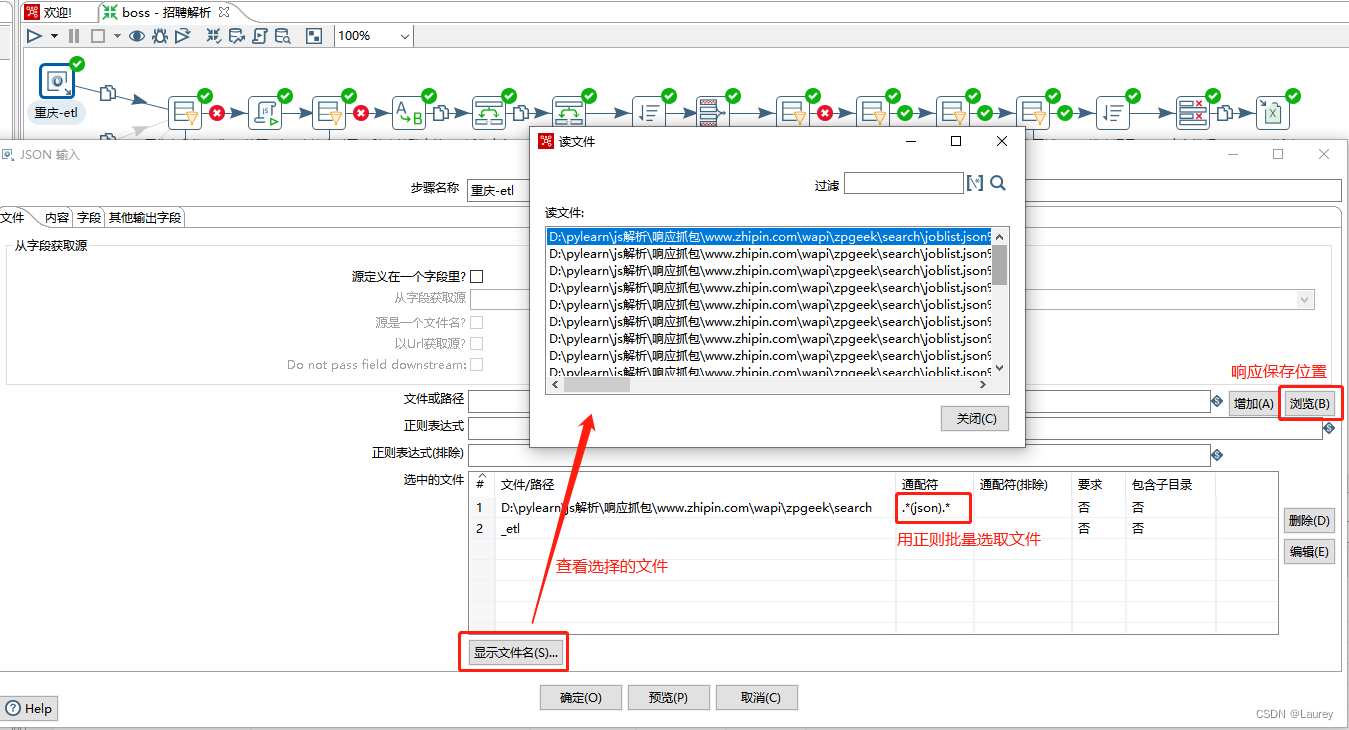Click scroll-down arrow of 读文件 list
The width and height of the screenshot is (1349, 730).
[999, 368]
